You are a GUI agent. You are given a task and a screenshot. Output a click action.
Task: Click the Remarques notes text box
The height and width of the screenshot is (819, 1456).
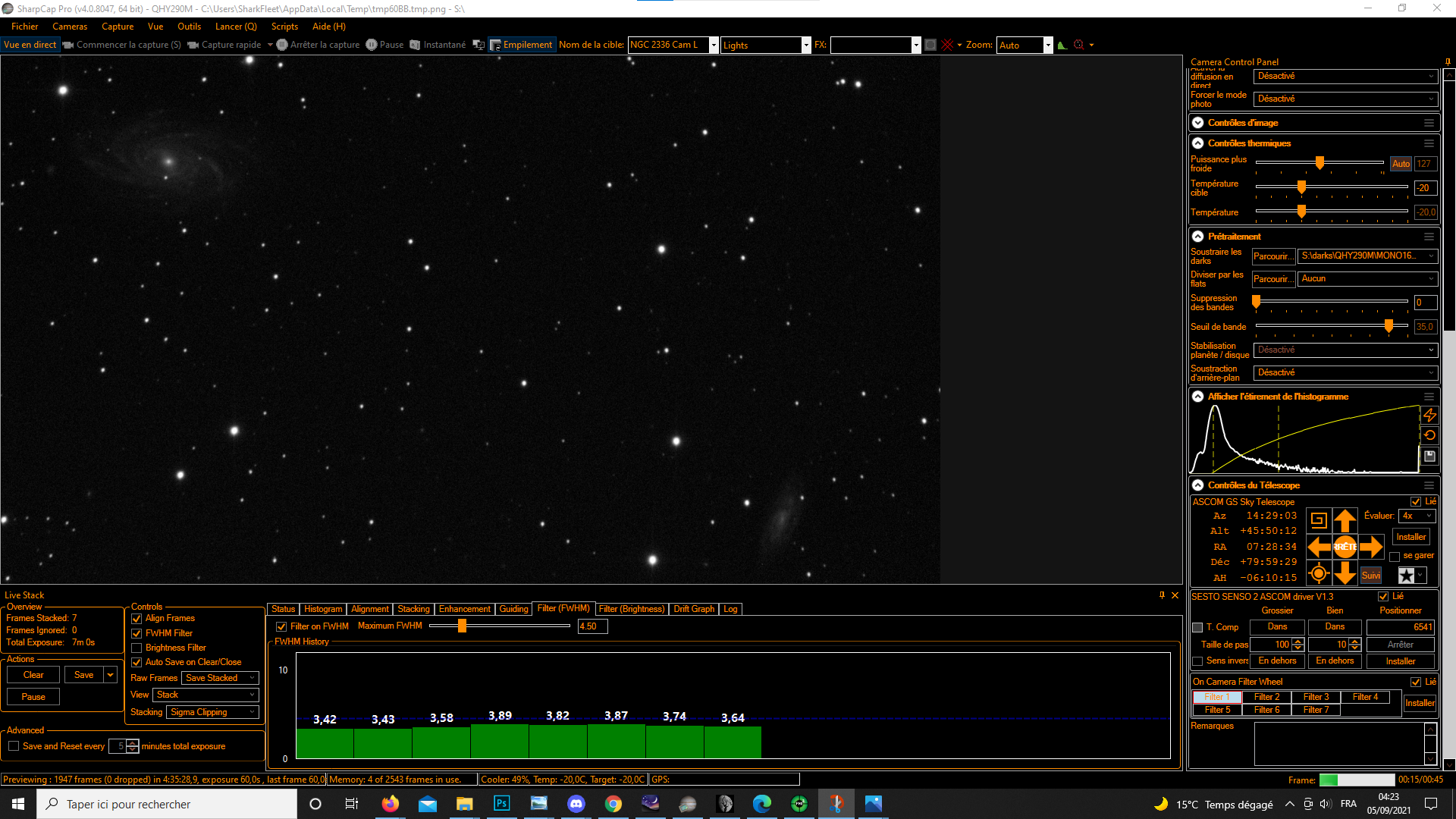pyautogui.click(x=1339, y=744)
